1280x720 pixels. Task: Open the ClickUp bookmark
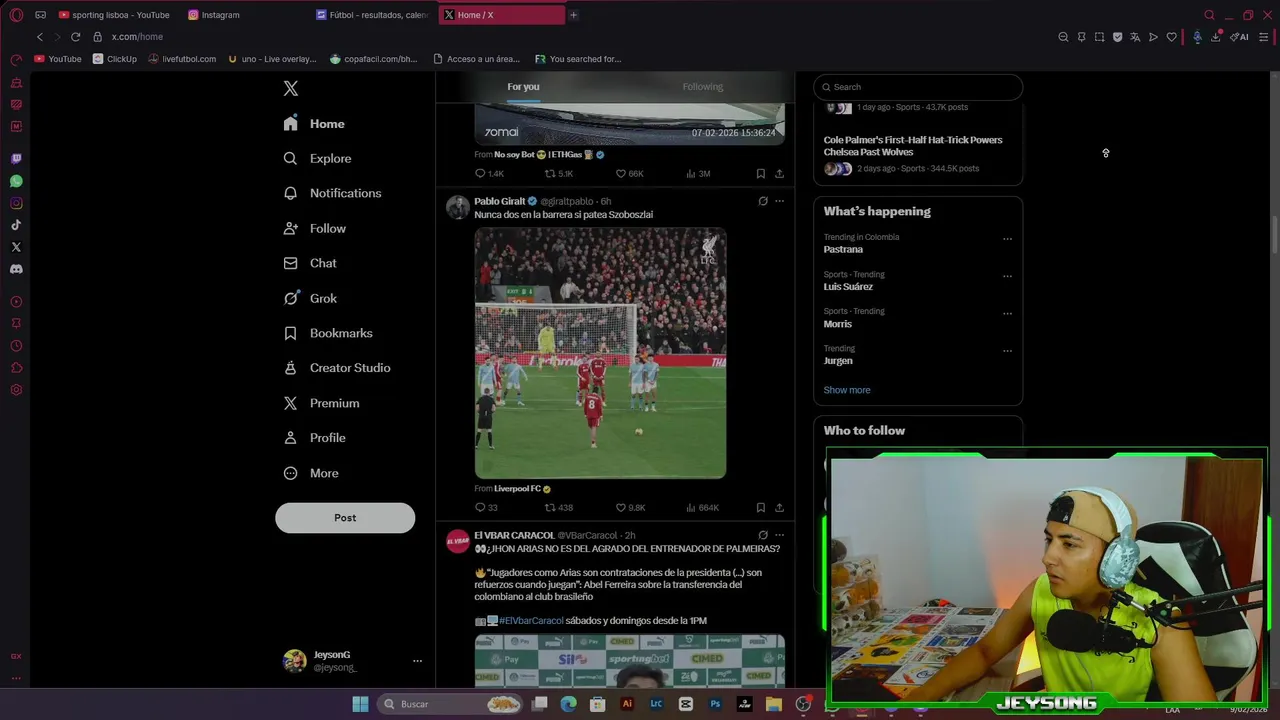coord(114,59)
